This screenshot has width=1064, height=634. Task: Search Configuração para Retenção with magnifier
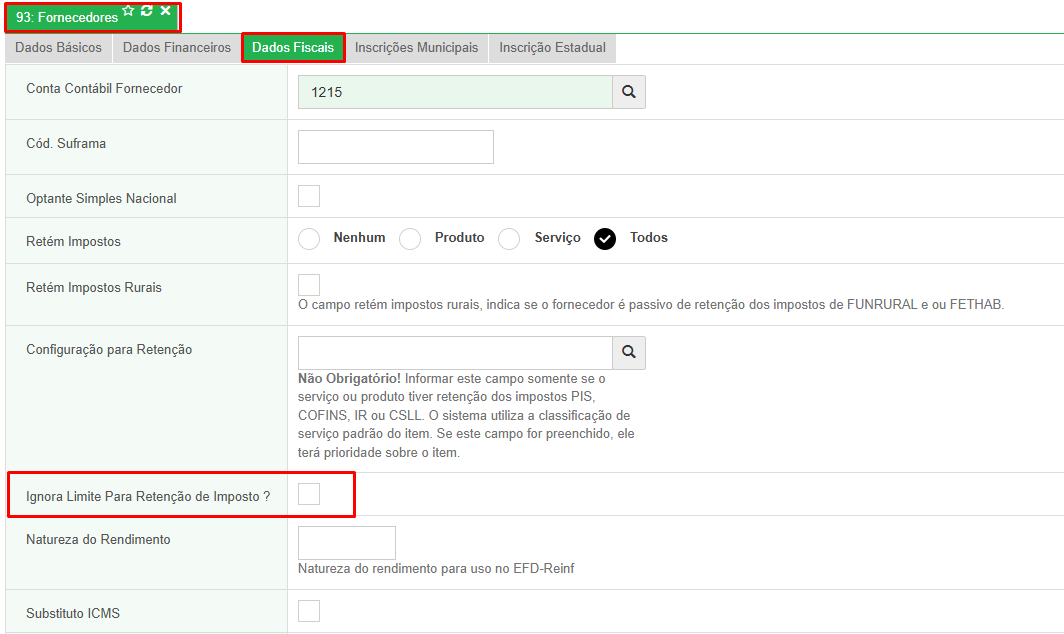tap(629, 352)
